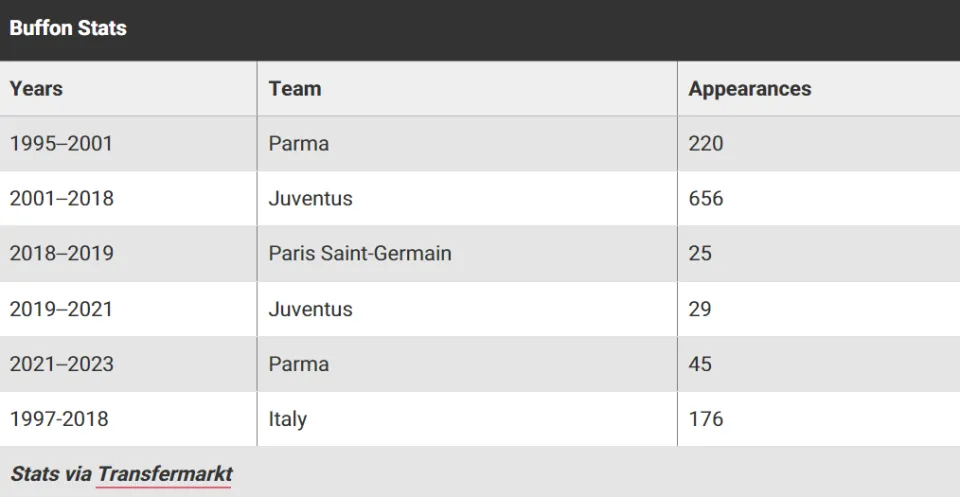
Task: Click Parma in the 2021–2023 row
Action: (x=299, y=364)
